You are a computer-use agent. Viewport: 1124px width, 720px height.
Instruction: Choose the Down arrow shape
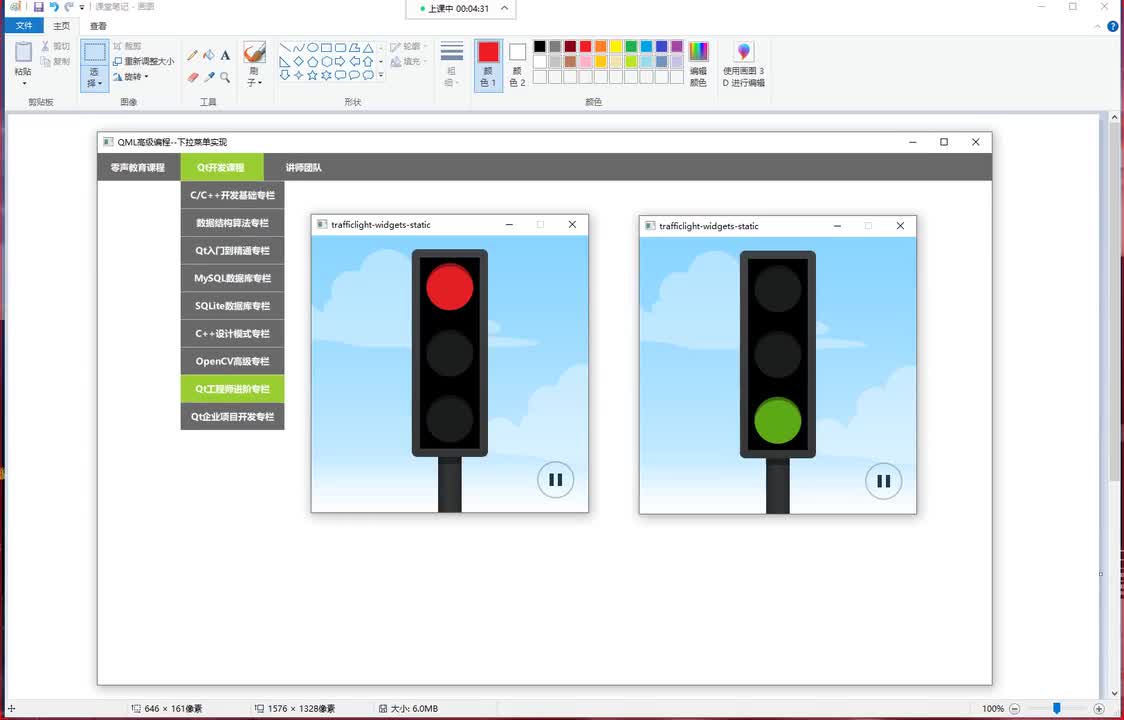[285, 75]
